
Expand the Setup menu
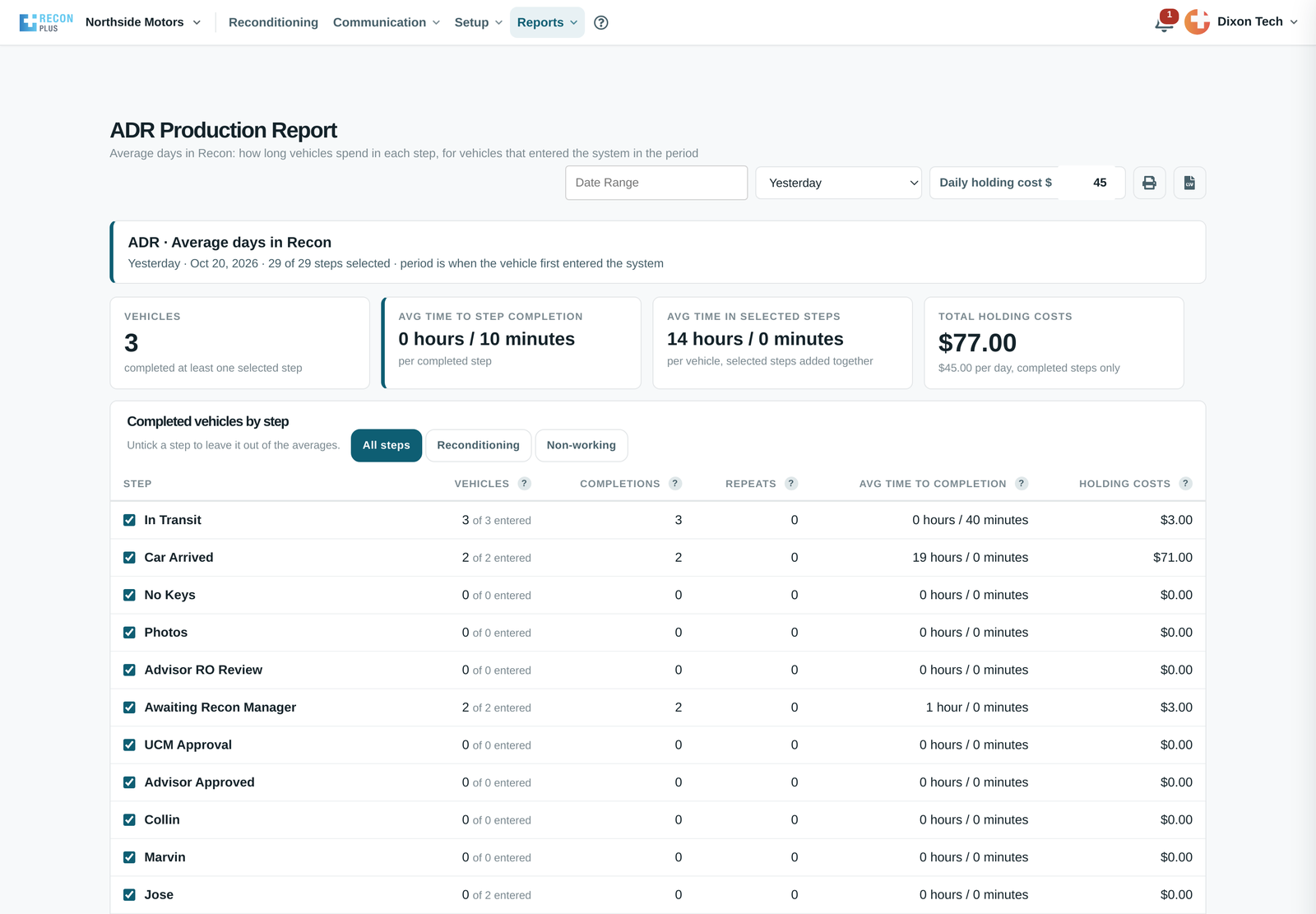point(479,22)
